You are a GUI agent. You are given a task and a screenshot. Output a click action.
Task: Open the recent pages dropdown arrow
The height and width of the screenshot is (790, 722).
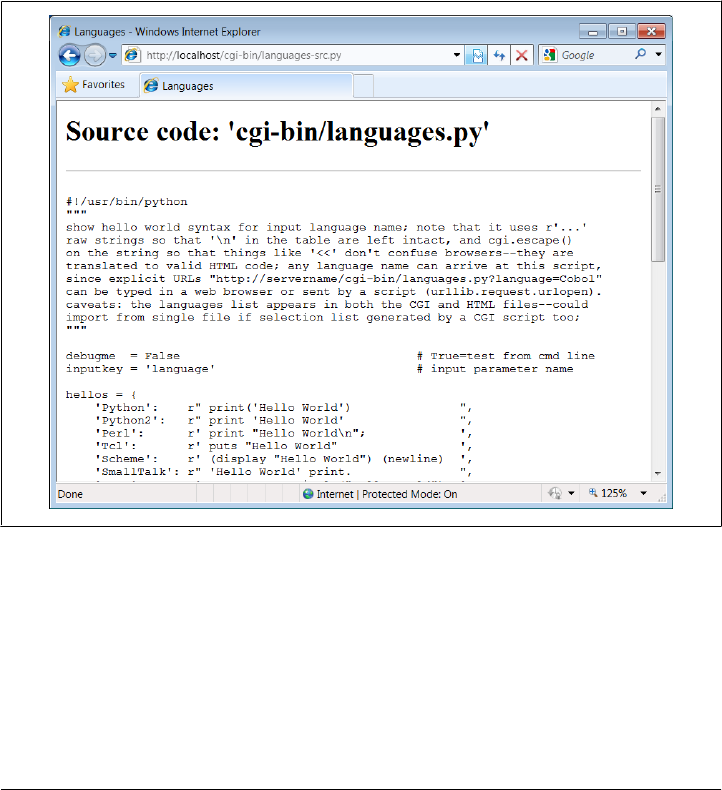coord(113,55)
